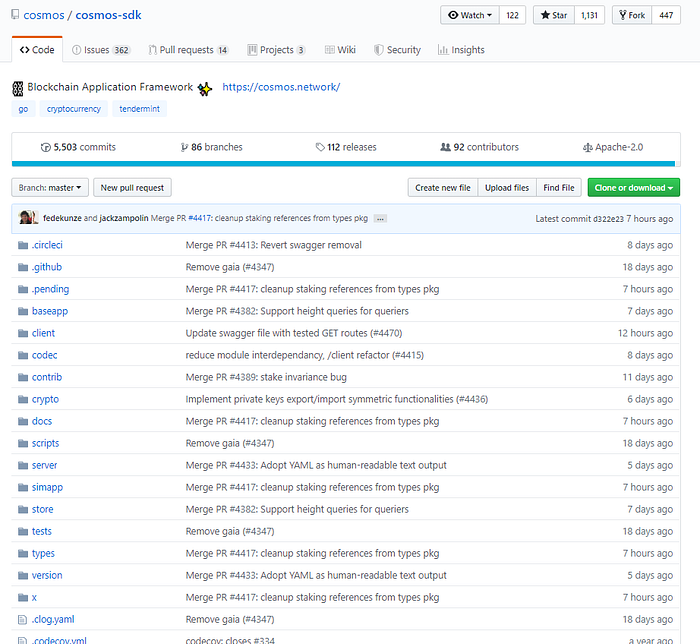This screenshot has width=700, height=644.
Task: Click the 447 forks count
Action: tap(666, 15)
